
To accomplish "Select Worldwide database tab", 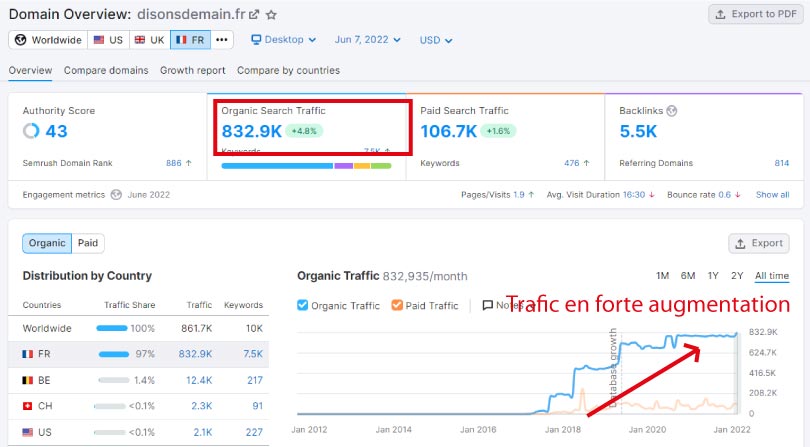I will 48,40.
